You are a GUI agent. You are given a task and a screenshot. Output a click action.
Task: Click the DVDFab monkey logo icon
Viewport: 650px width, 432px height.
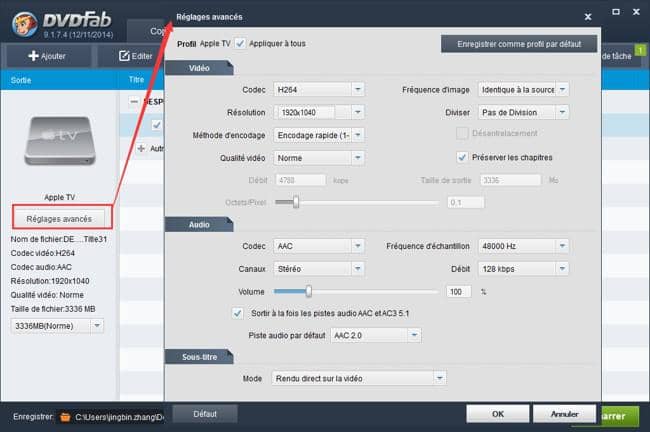25,24
